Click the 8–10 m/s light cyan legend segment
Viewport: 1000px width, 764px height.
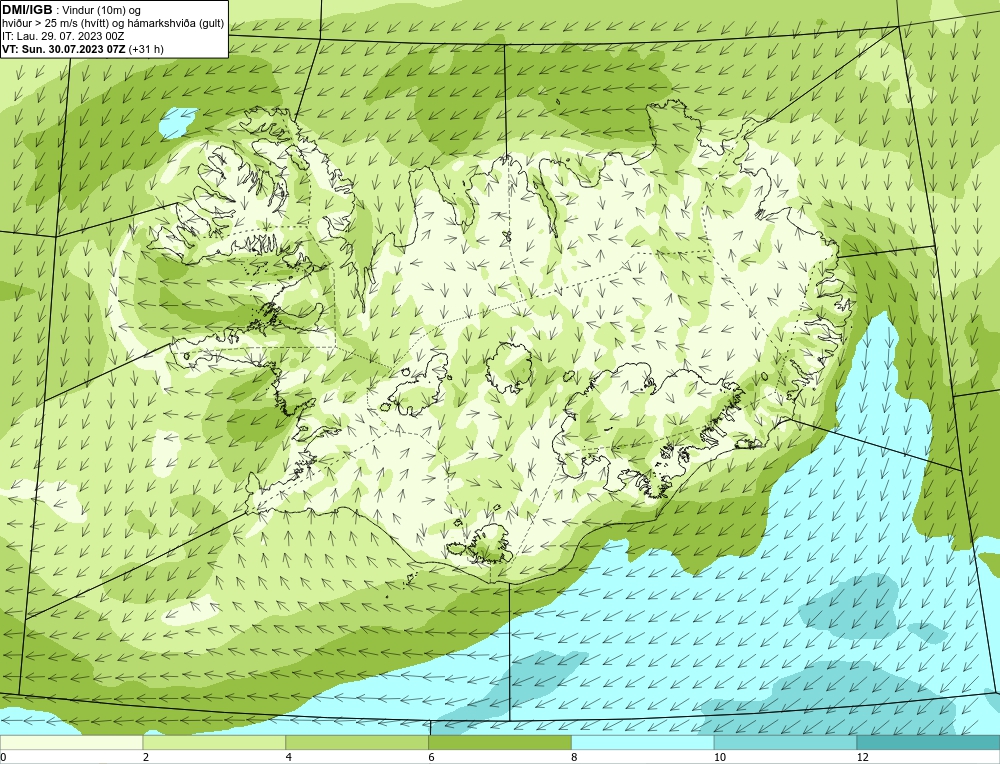(643, 742)
